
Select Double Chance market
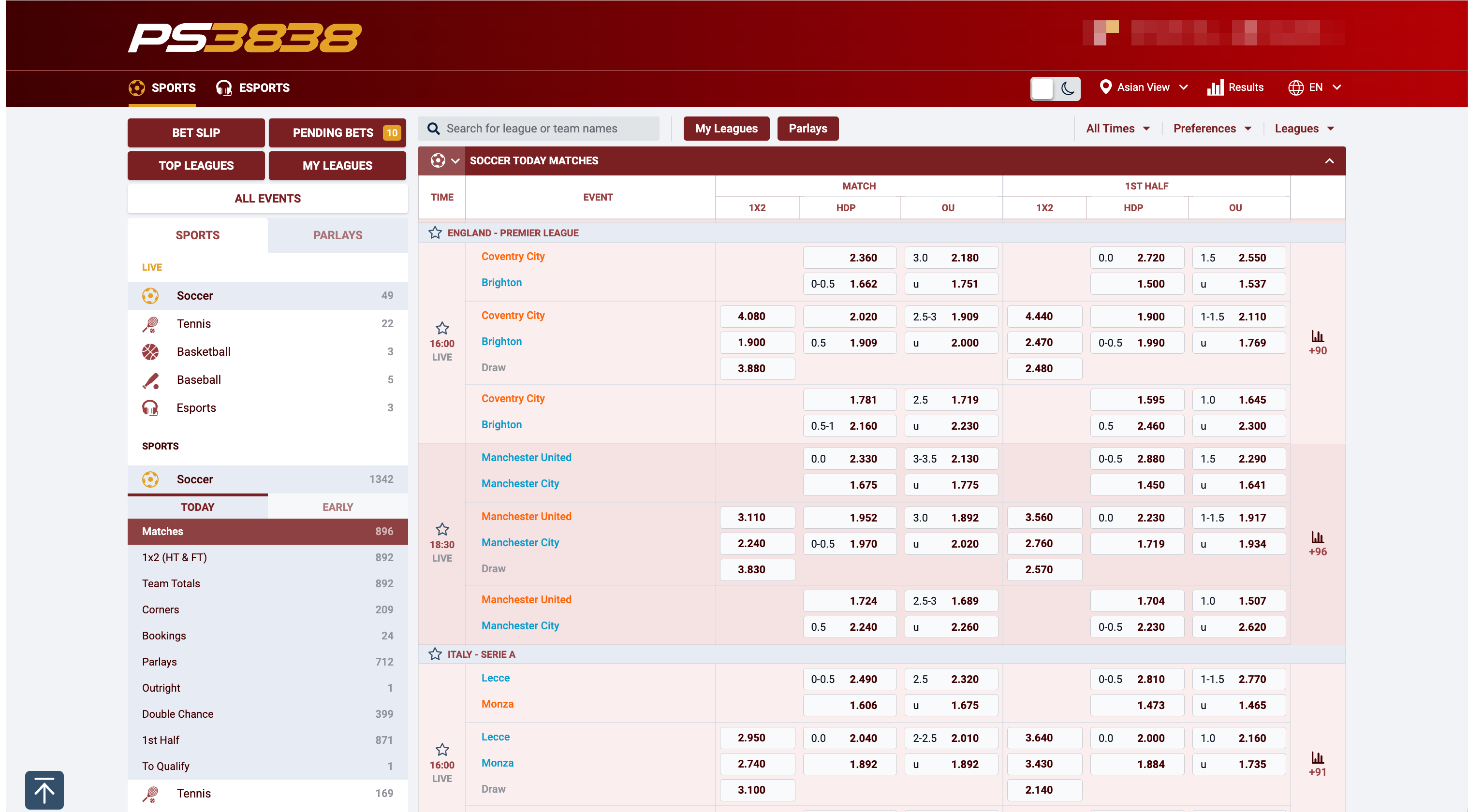(x=268, y=714)
